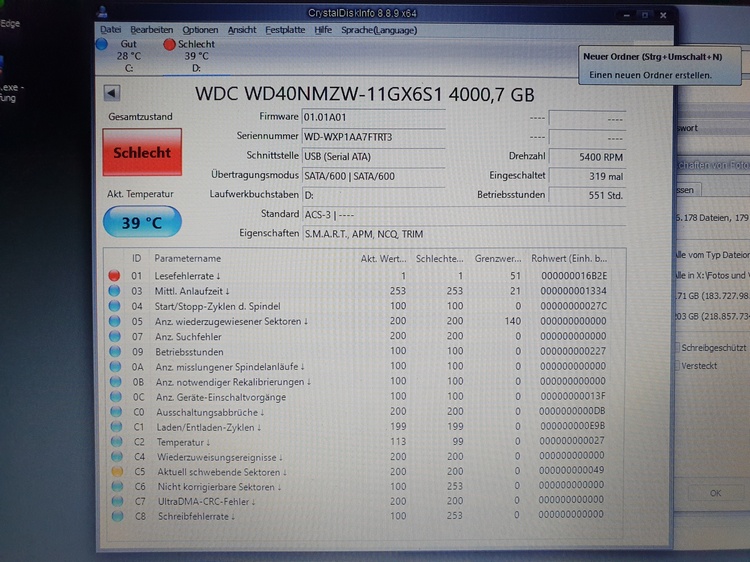
Task: Select the Aktuell schwebende Sektoren row text
Action: pos(222,472)
